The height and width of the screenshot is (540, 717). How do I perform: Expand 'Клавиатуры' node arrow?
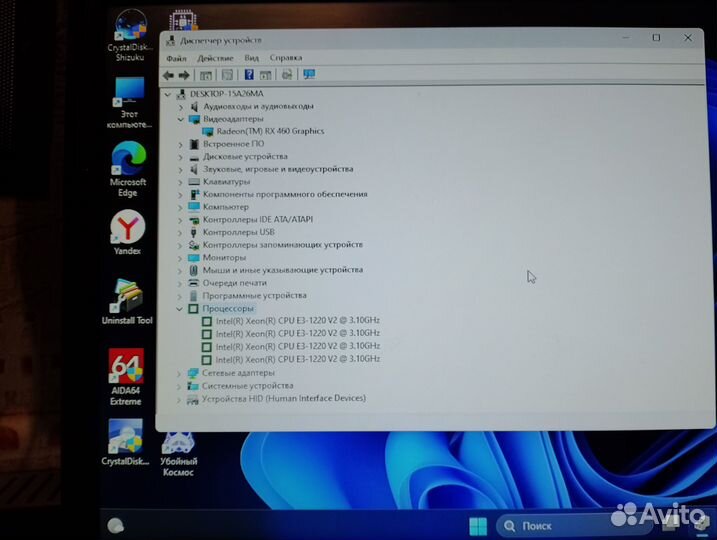point(181,182)
